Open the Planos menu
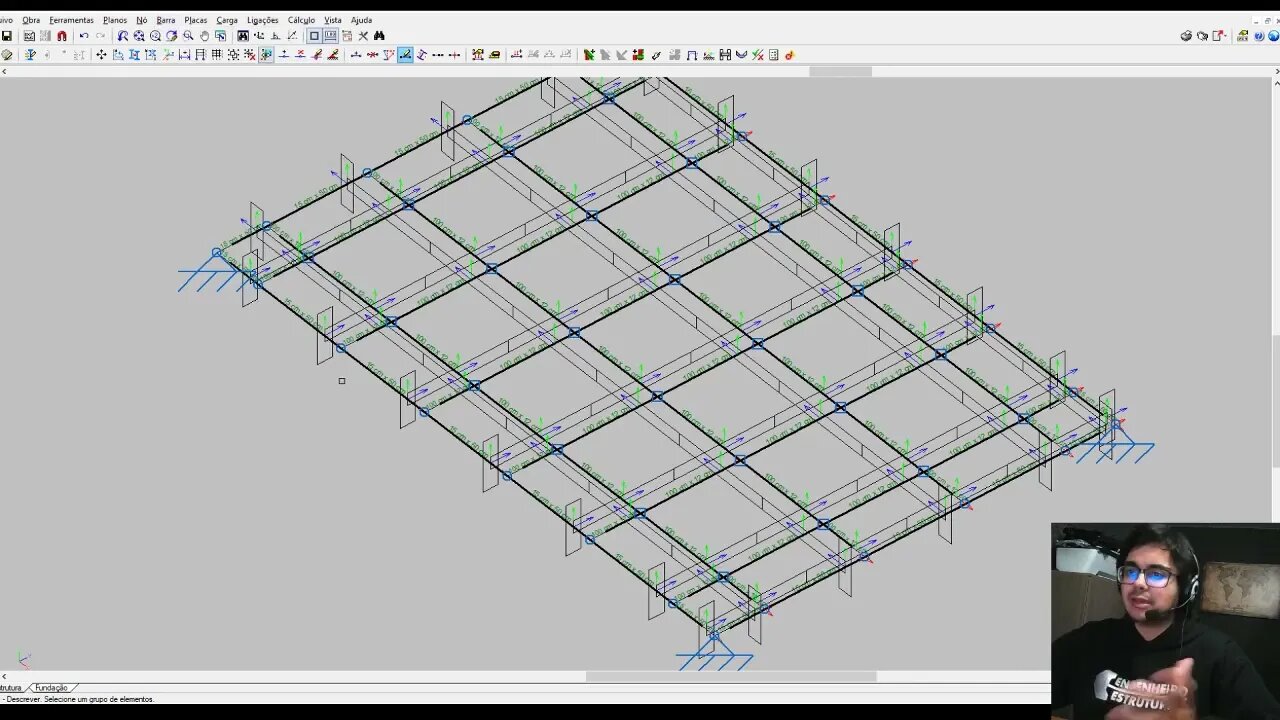Image resolution: width=1280 pixels, height=720 pixels. [115, 20]
